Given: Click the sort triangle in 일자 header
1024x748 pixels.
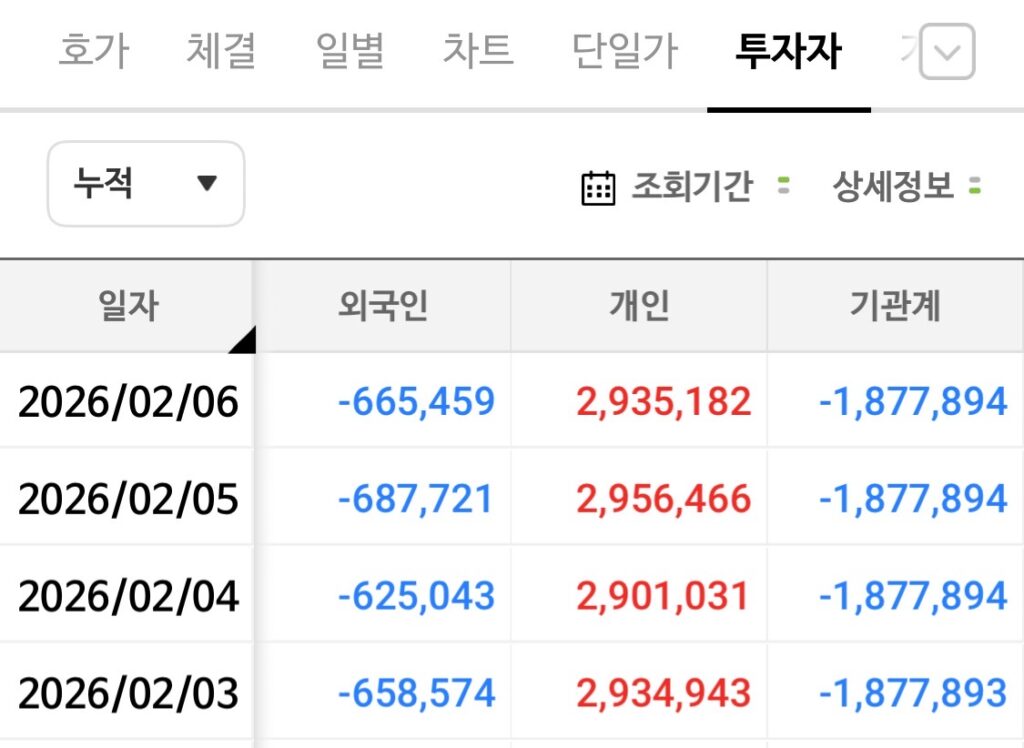Looking at the screenshot, I should pyautogui.click(x=241, y=340).
